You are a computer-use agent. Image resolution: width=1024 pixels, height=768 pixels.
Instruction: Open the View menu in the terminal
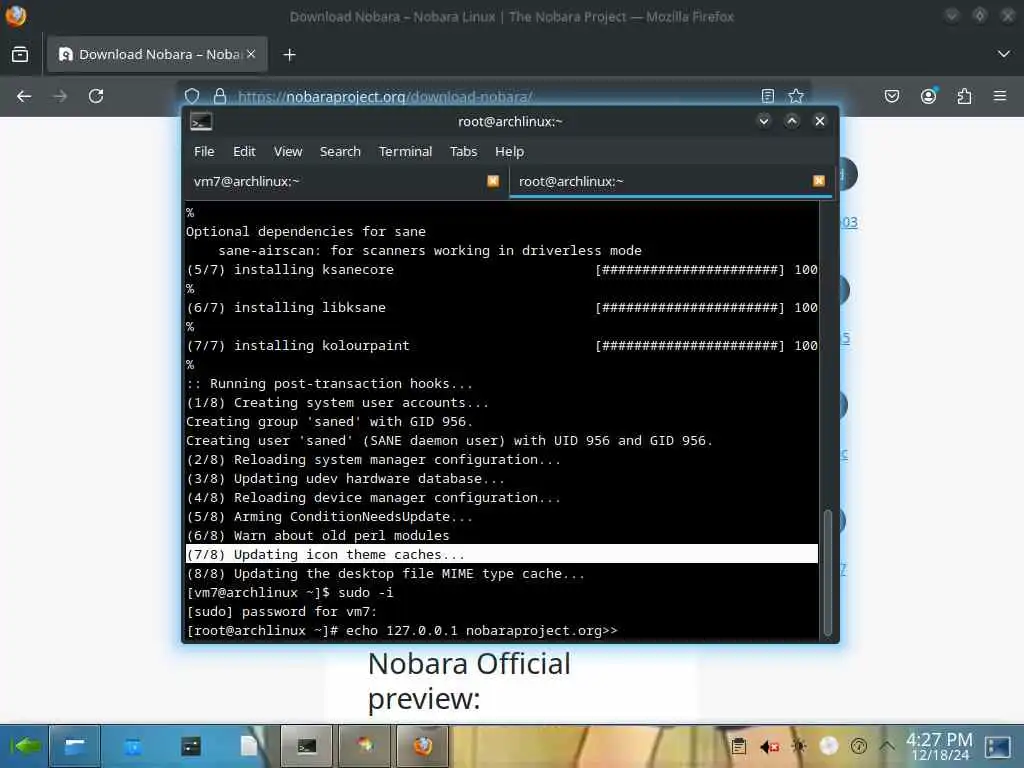(x=287, y=152)
